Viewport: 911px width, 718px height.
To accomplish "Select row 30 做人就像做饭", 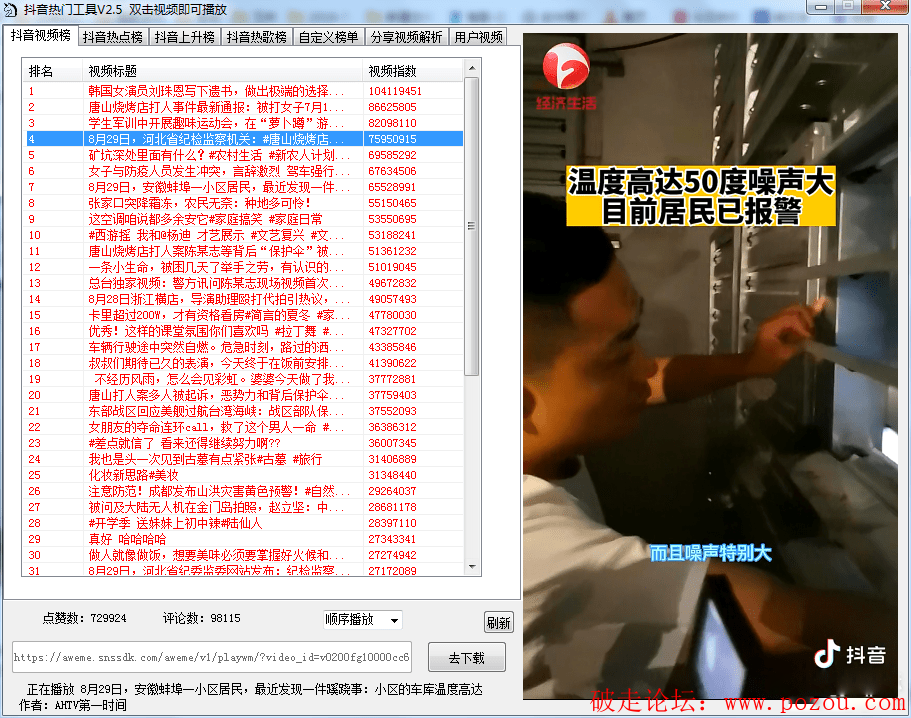I will click(245, 554).
